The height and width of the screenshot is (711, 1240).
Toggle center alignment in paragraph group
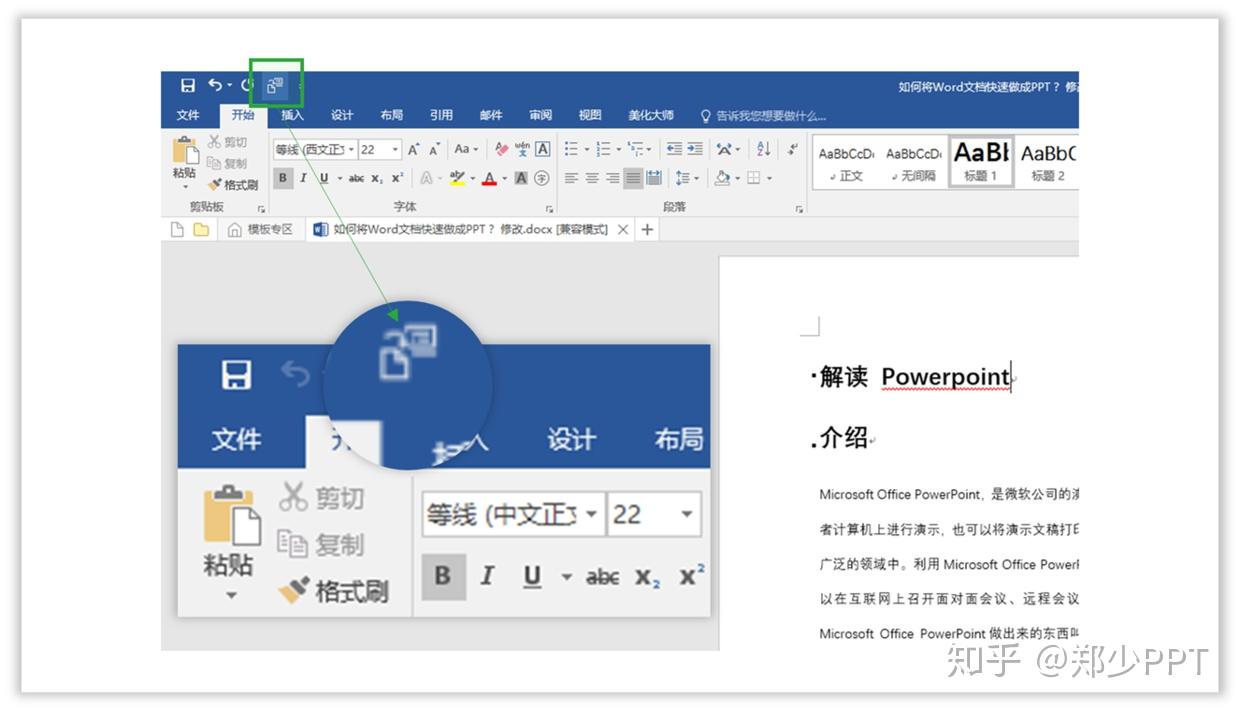[x=592, y=178]
